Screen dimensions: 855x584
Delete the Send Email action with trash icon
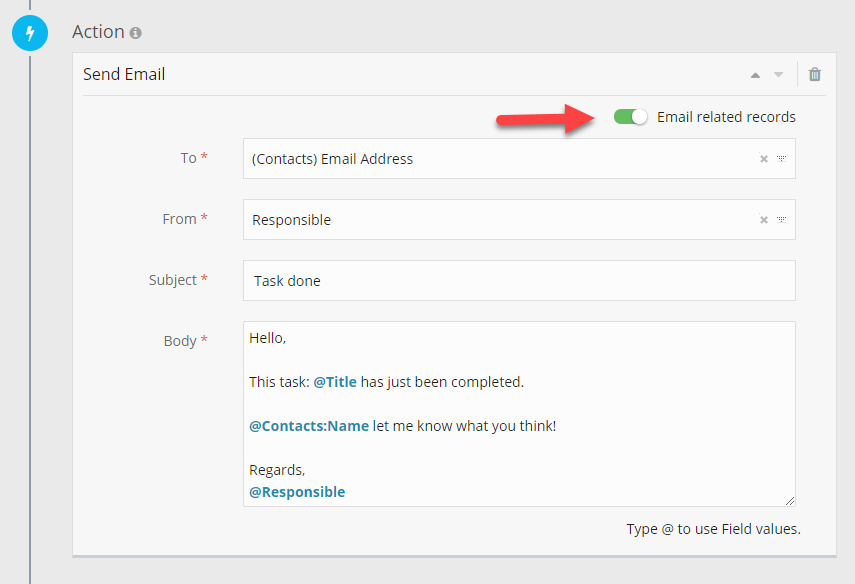click(815, 75)
